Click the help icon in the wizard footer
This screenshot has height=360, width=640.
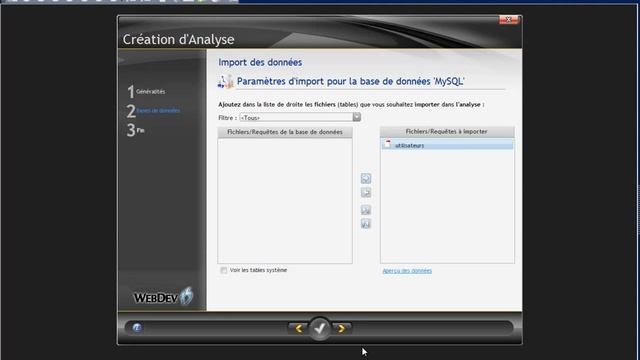[137, 327]
